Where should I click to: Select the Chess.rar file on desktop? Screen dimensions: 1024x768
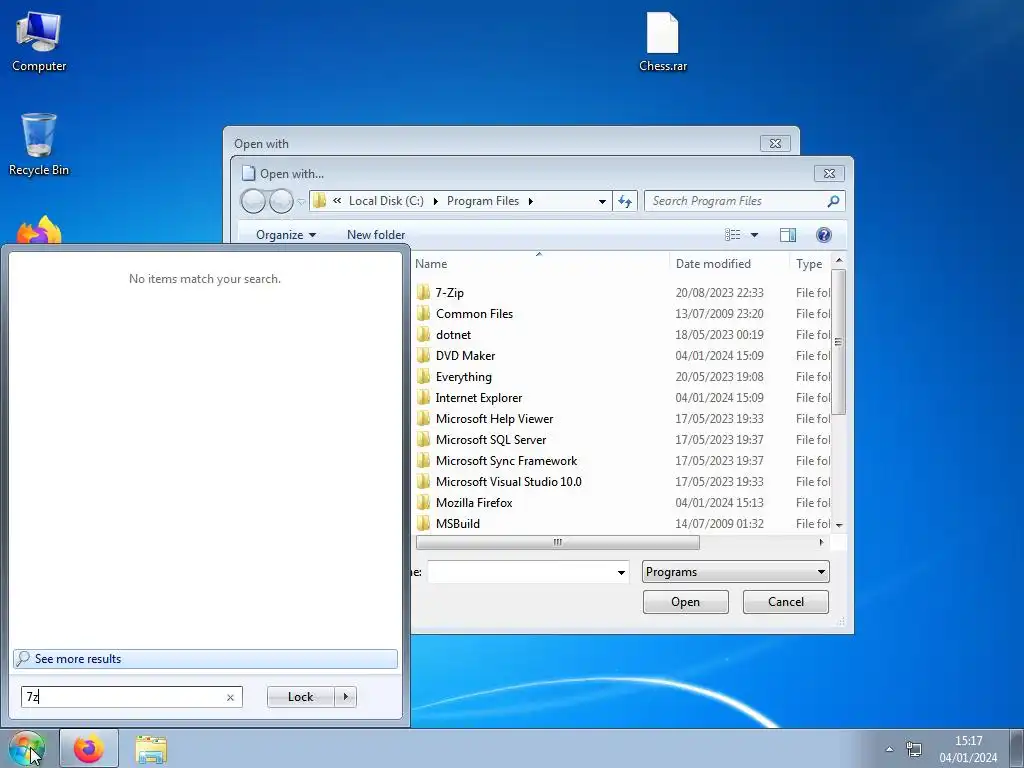coord(662,42)
